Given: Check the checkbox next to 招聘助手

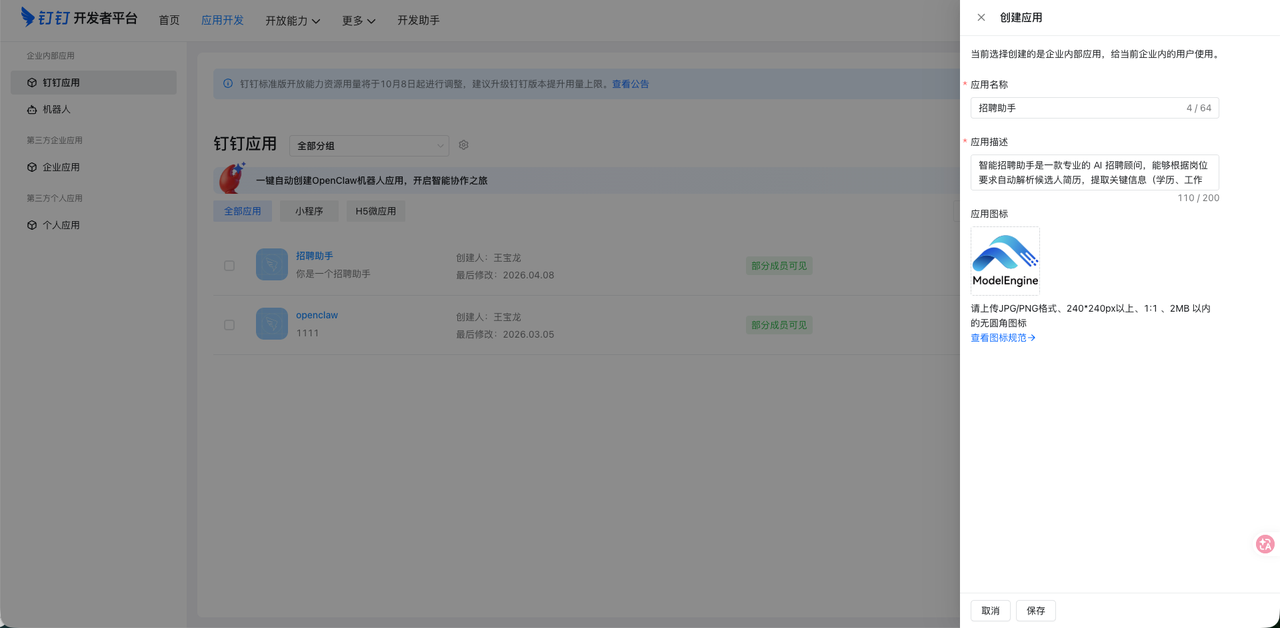Looking at the screenshot, I should click(x=229, y=265).
